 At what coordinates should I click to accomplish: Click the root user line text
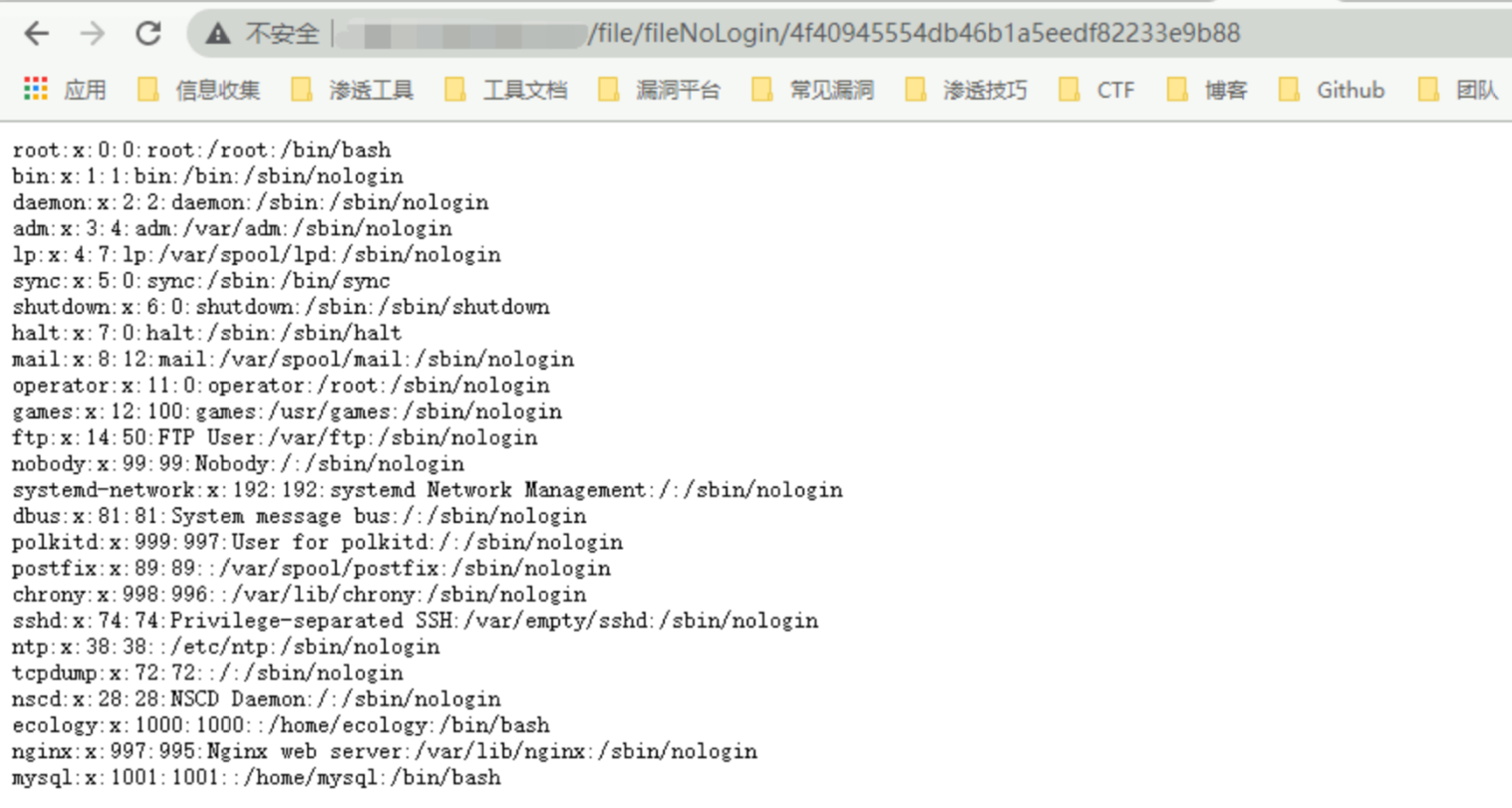(x=201, y=150)
